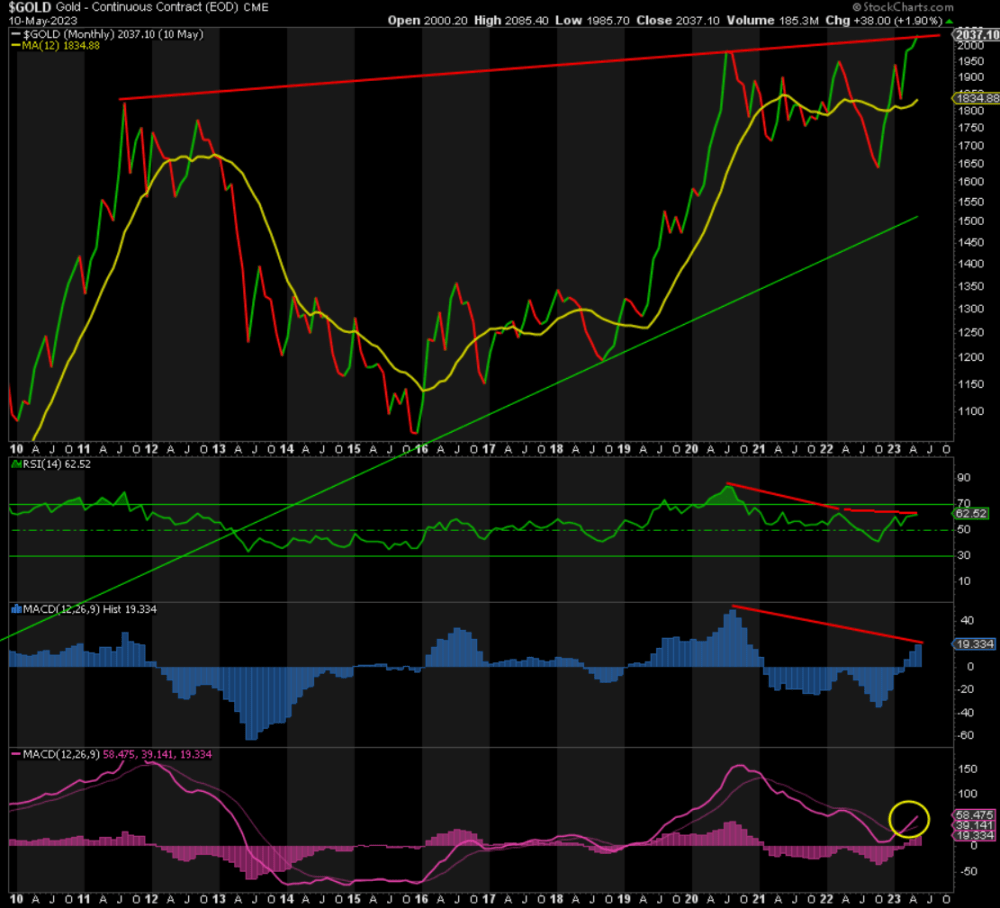
Task: Click the green up-arrow beside the Chg value
Action: point(948,20)
